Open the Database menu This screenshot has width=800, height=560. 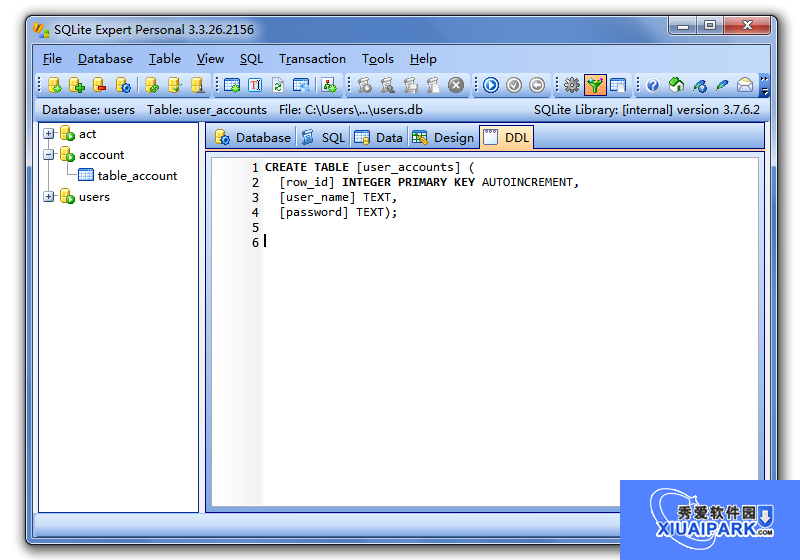(105, 59)
